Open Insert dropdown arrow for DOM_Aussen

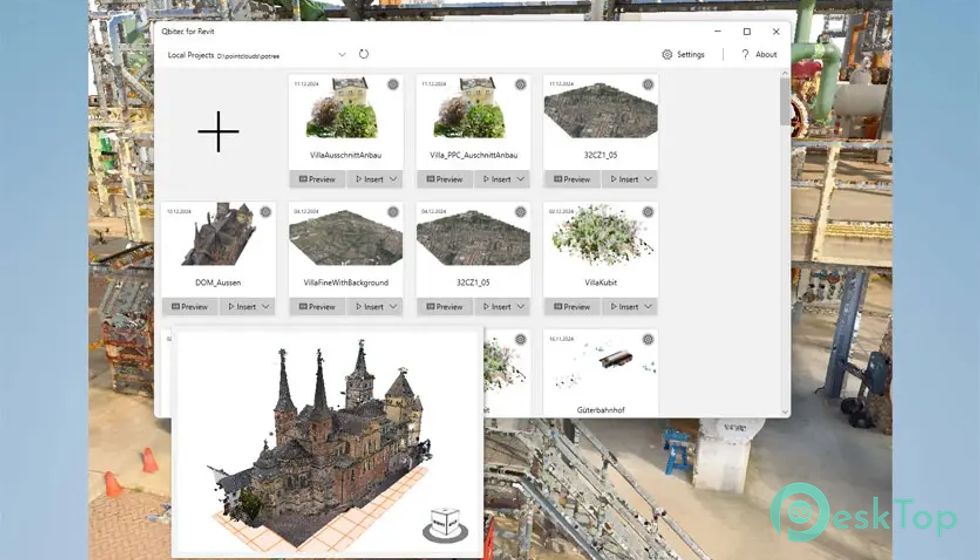(x=267, y=307)
